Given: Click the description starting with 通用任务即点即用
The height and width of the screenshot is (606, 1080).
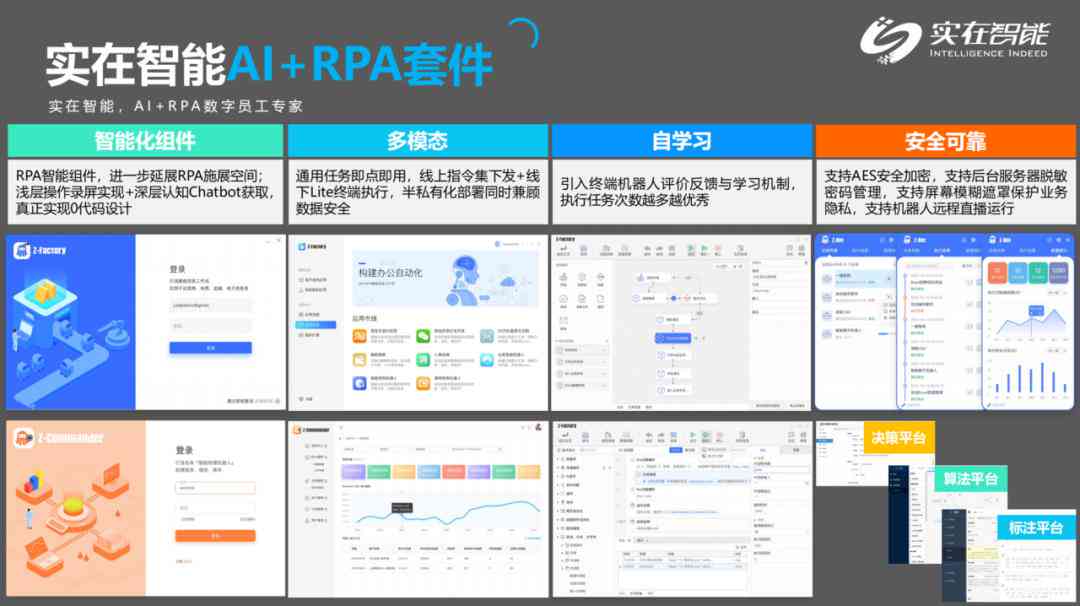Looking at the screenshot, I should [417, 192].
